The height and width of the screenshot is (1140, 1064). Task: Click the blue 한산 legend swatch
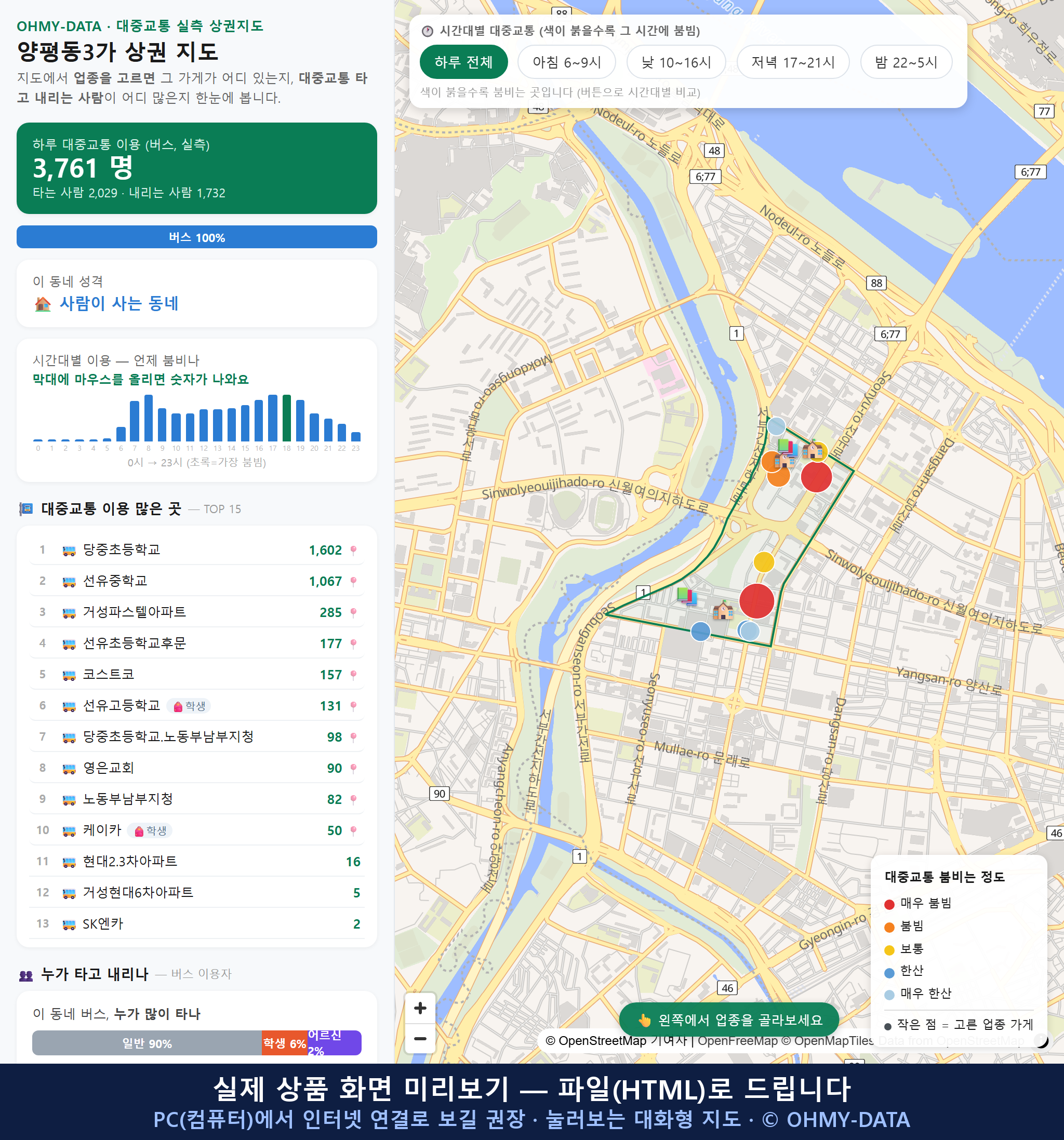tap(889, 973)
